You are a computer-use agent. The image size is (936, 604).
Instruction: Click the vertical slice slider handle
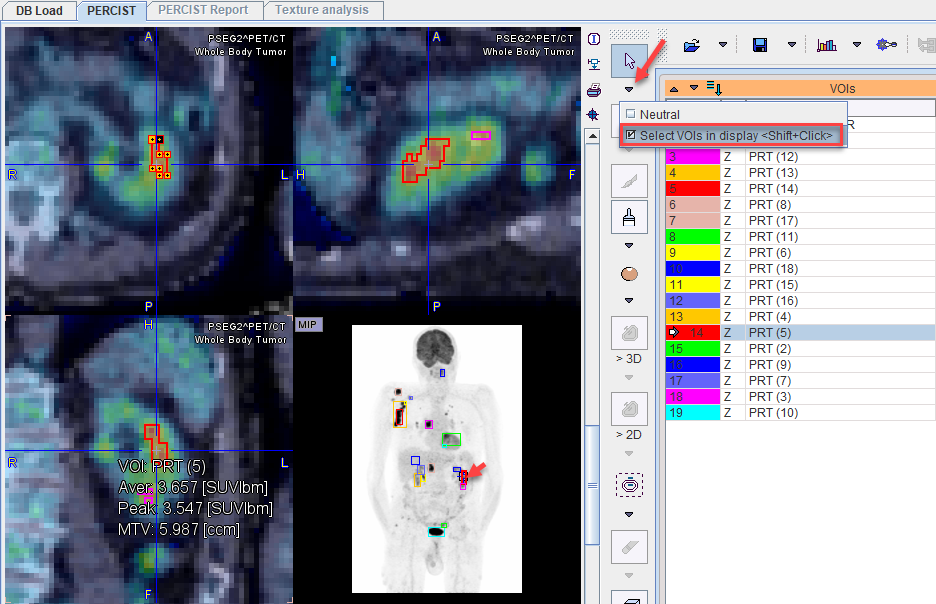click(592, 485)
